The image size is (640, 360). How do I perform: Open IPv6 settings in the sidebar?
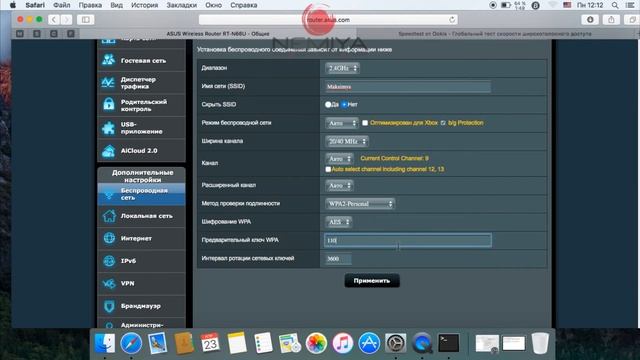pyautogui.click(x=141, y=260)
